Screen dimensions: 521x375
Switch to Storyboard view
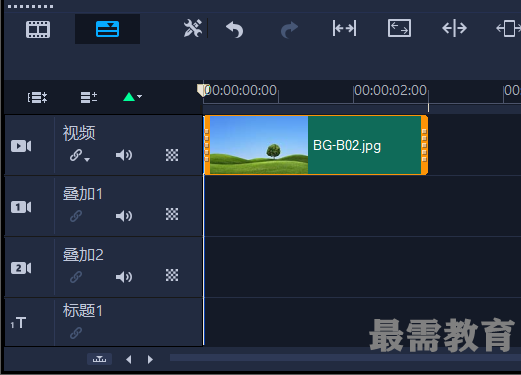click(38, 29)
